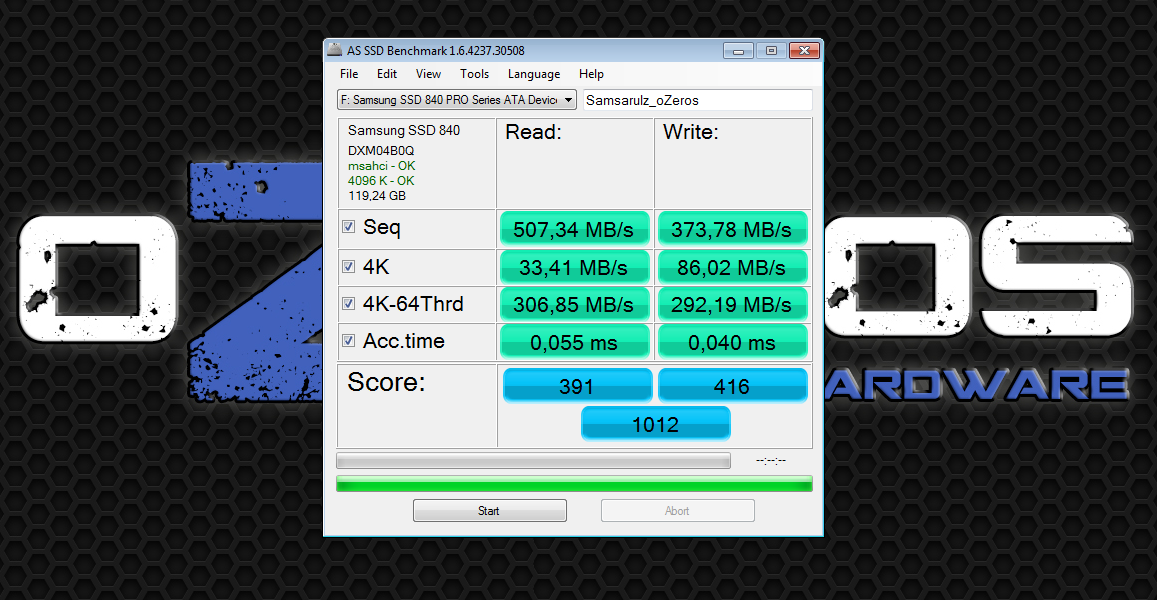1157x600 pixels.
Task: Close the AS SSD Benchmark window
Action: (x=804, y=51)
